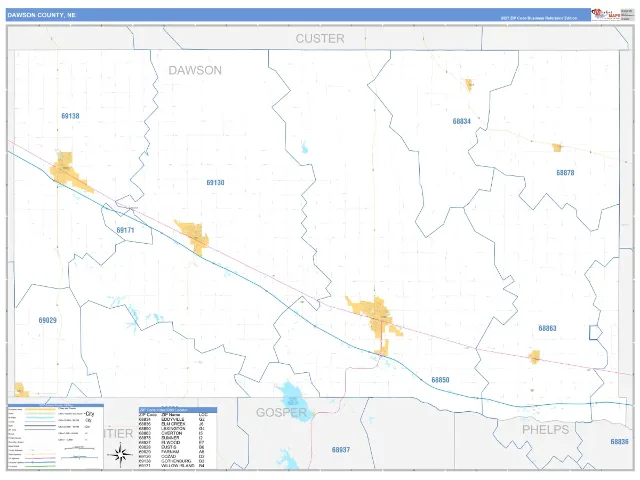640x480 pixels.
Task: Click the GOTHENBURG row in ZIP index
Action: point(173,461)
